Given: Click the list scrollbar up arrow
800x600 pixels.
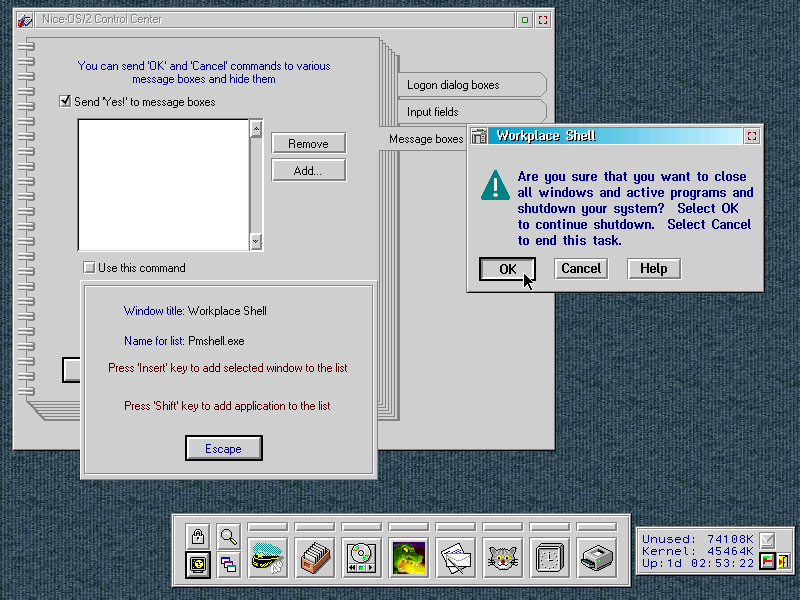Looking at the screenshot, I should pyautogui.click(x=256, y=129).
